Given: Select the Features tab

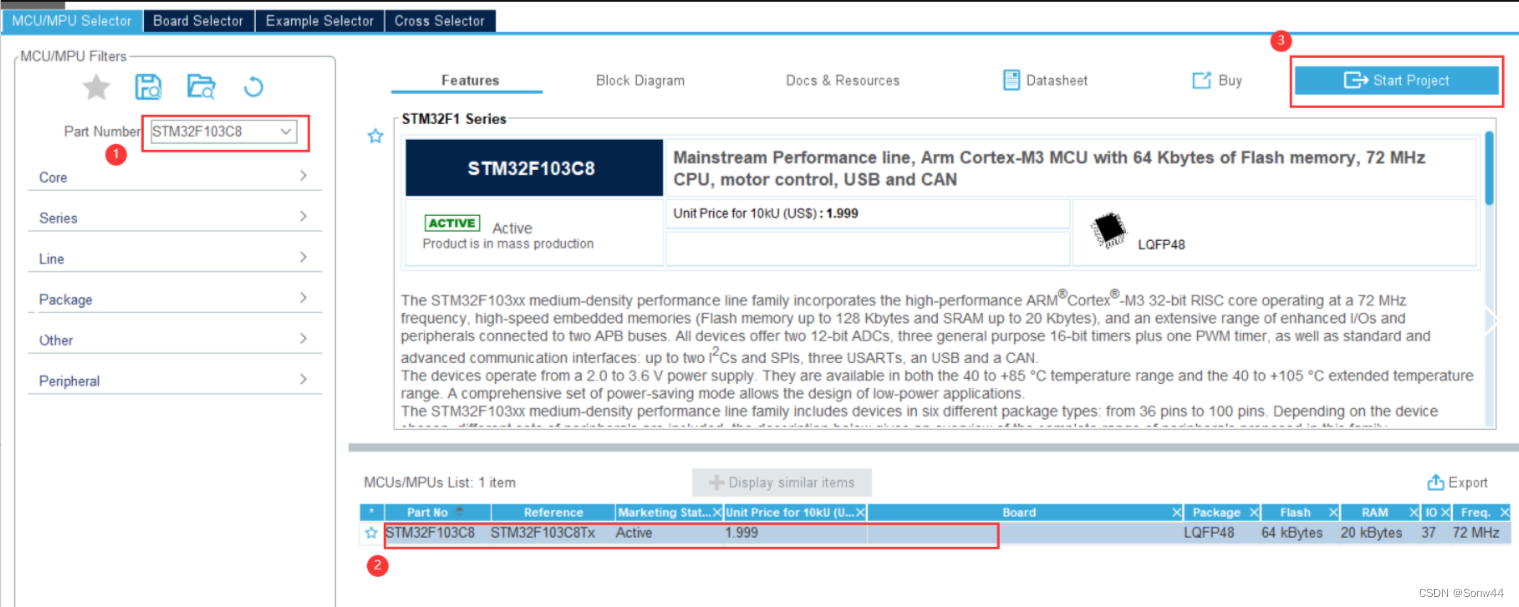Looking at the screenshot, I should click(x=470, y=80).
